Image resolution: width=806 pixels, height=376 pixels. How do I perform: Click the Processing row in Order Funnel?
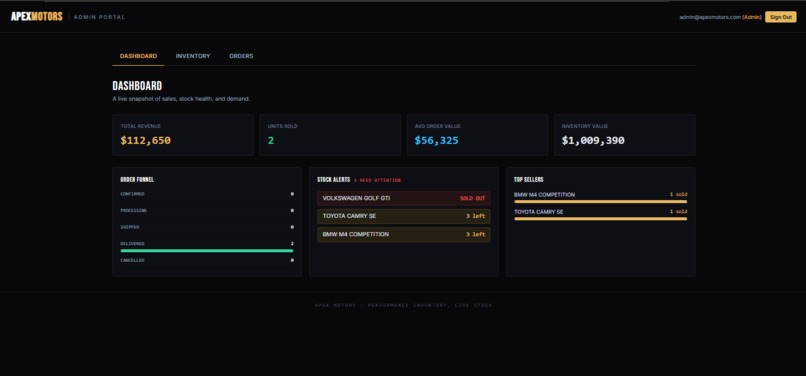point(207,210)
